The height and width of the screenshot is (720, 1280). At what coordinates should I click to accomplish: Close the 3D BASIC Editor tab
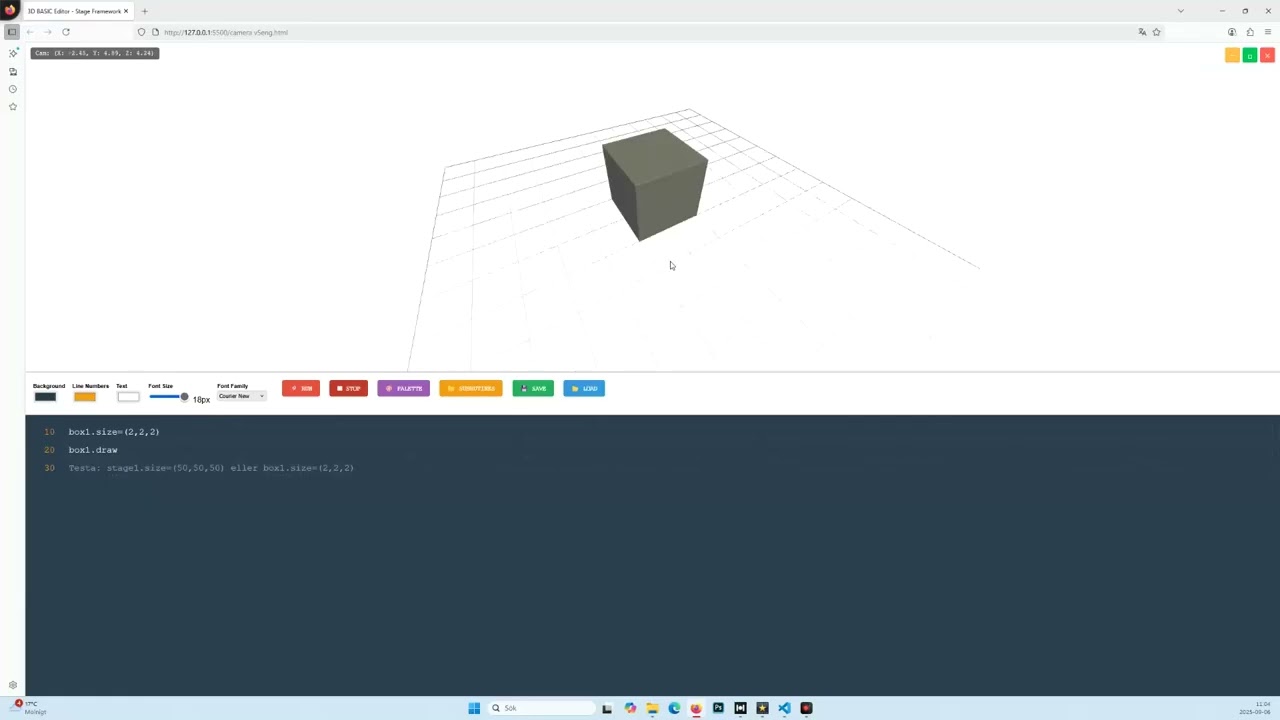126,11
